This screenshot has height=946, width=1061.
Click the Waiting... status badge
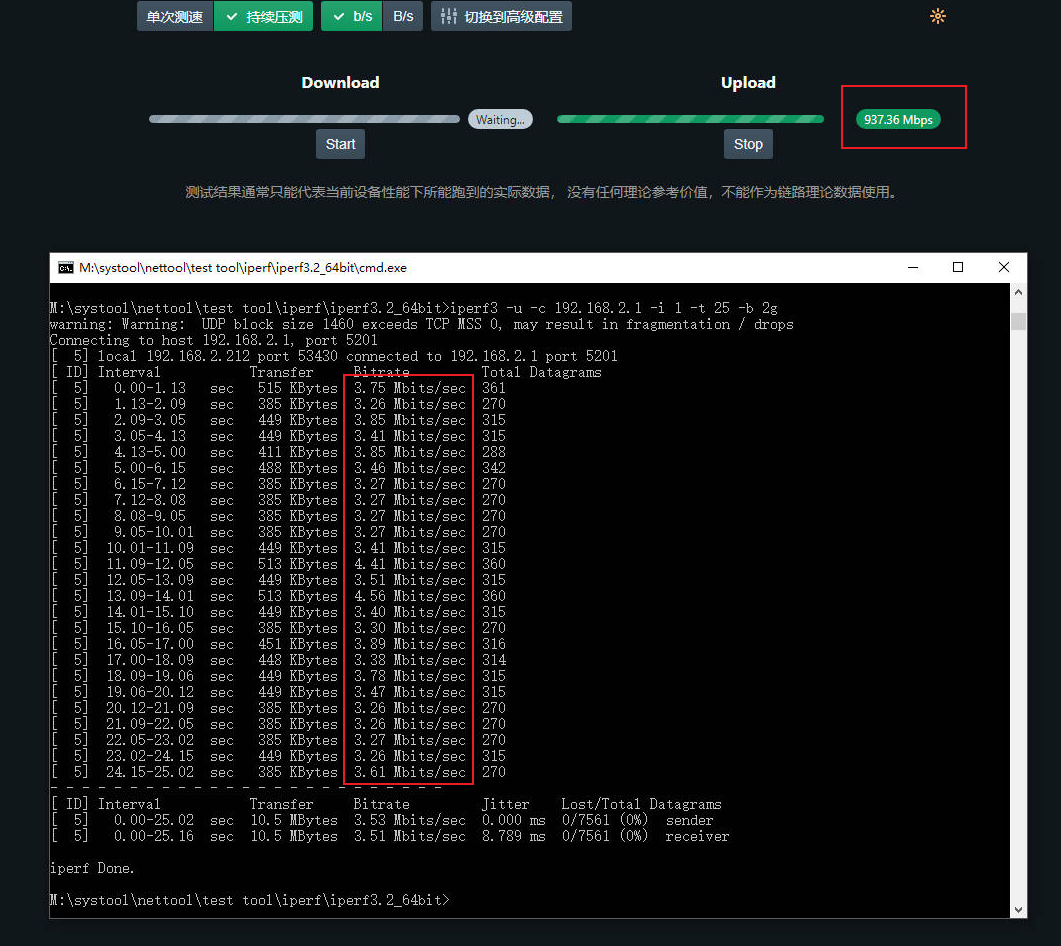[x=500, y=120]
